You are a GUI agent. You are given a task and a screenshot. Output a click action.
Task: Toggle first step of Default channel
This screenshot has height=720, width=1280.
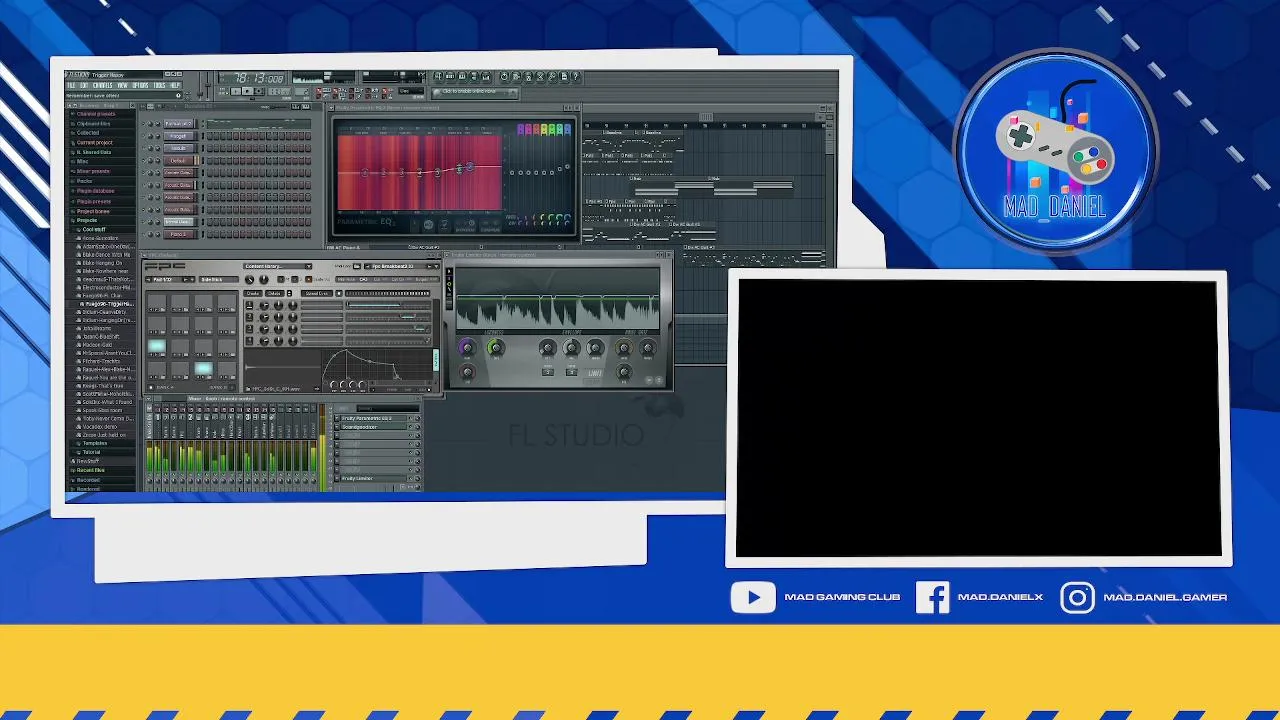(x=210, y=161)
